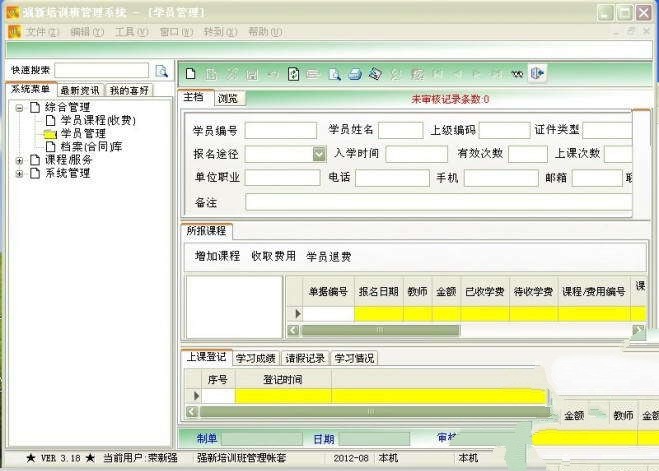Click the New record toolbar icon

coord(190,74)
